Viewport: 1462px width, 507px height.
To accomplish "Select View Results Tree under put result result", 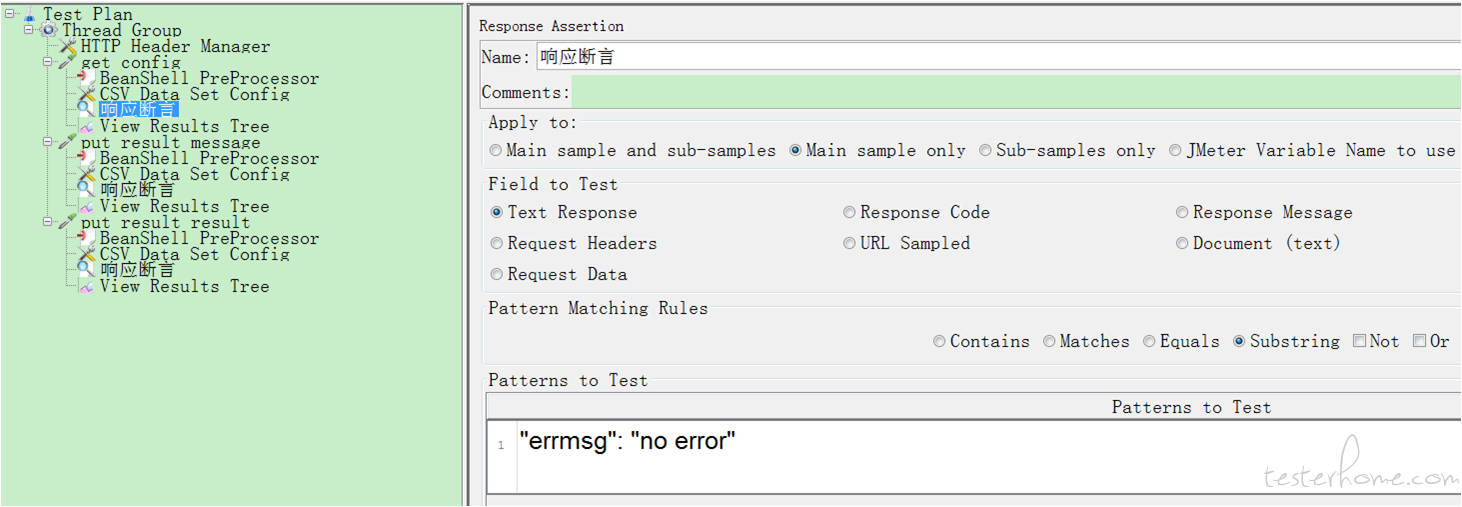I will (184, 286).
